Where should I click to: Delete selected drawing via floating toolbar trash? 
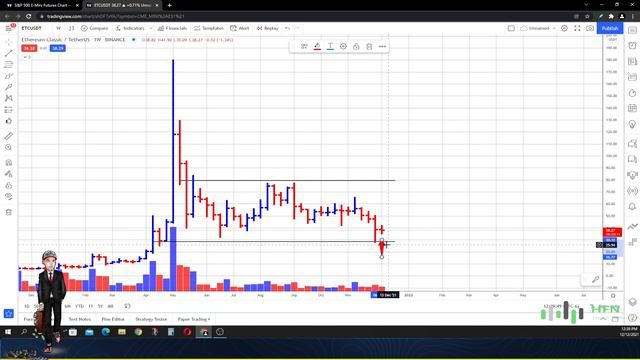tap(369, 47)
